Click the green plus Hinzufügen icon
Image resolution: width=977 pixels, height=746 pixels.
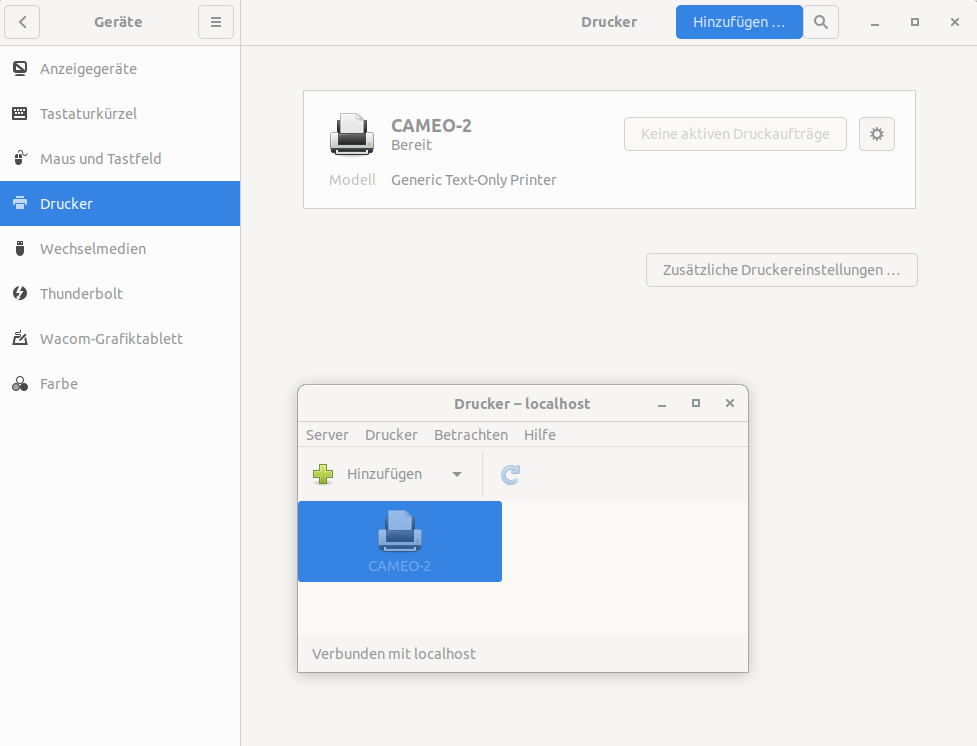(323, 474)
